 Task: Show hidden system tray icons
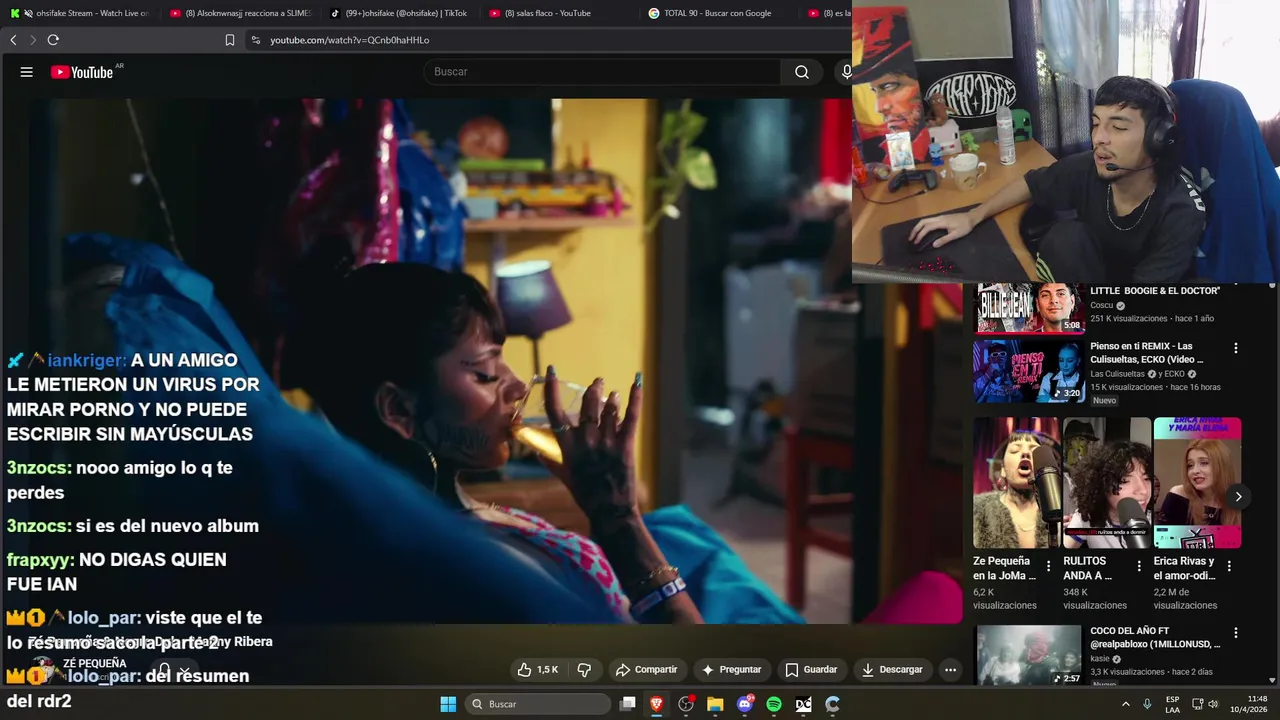1125,704
